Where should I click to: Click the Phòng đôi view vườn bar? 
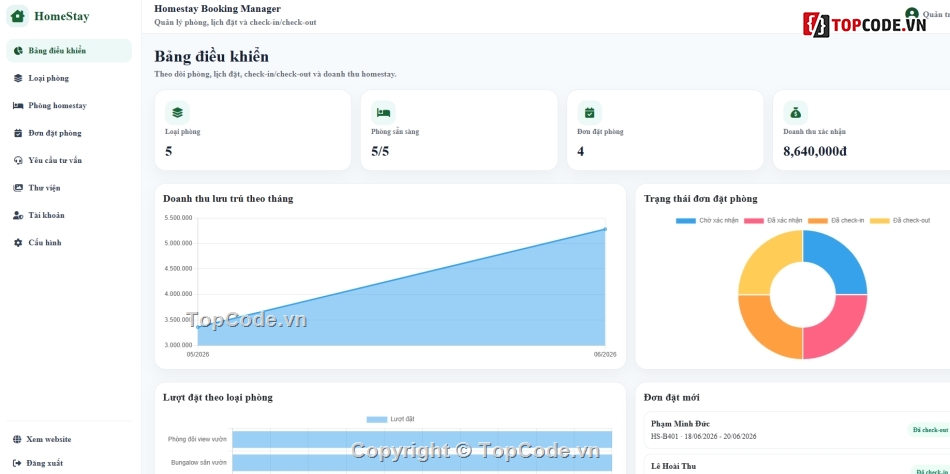click(422, 439)
